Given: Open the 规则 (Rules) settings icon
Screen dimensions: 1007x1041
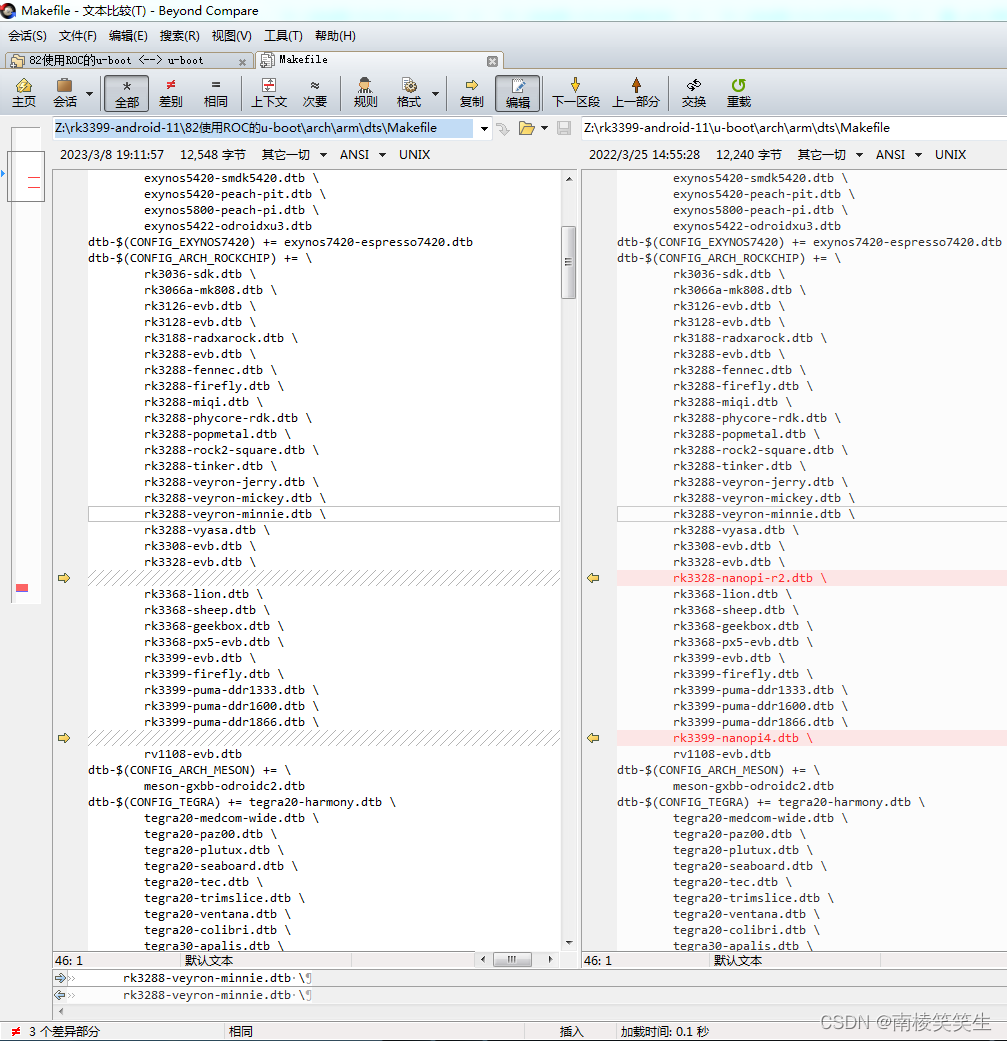Looking at the screenshot, I should [365, 92].
